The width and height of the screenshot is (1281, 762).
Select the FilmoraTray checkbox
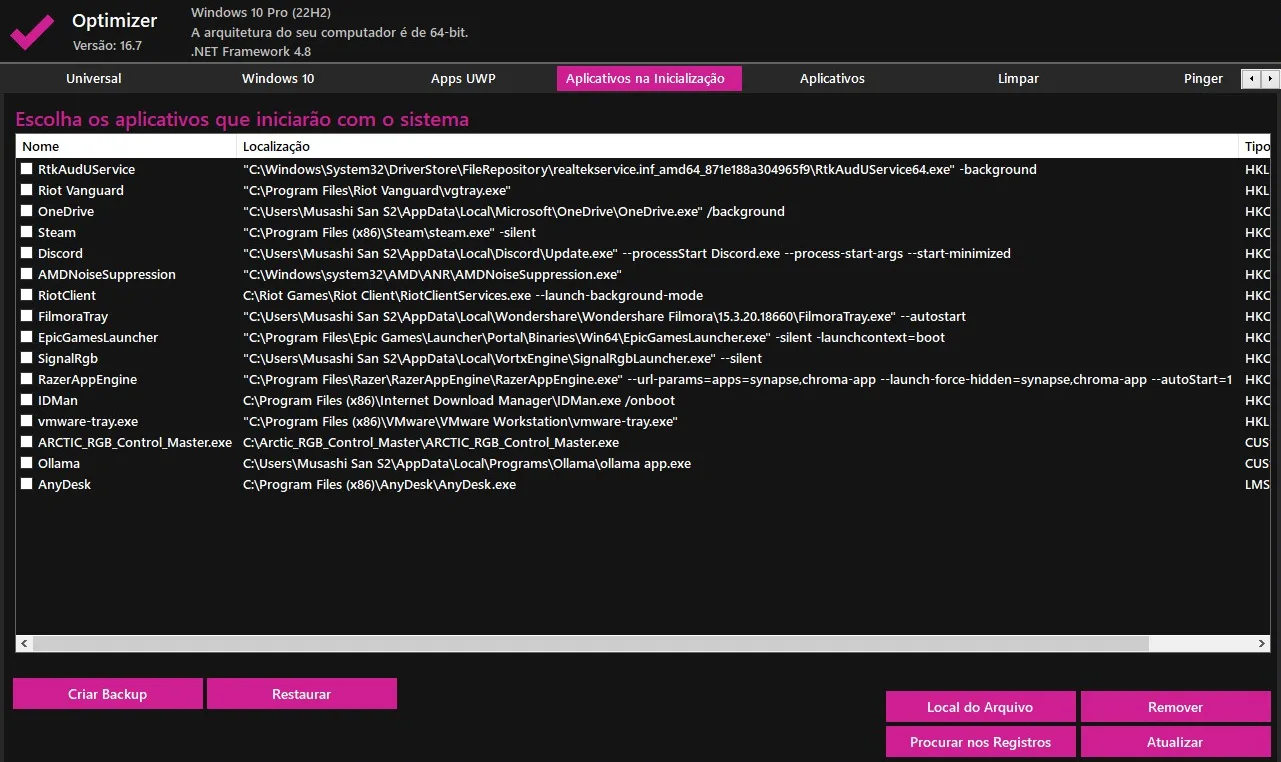coord(27,317)
